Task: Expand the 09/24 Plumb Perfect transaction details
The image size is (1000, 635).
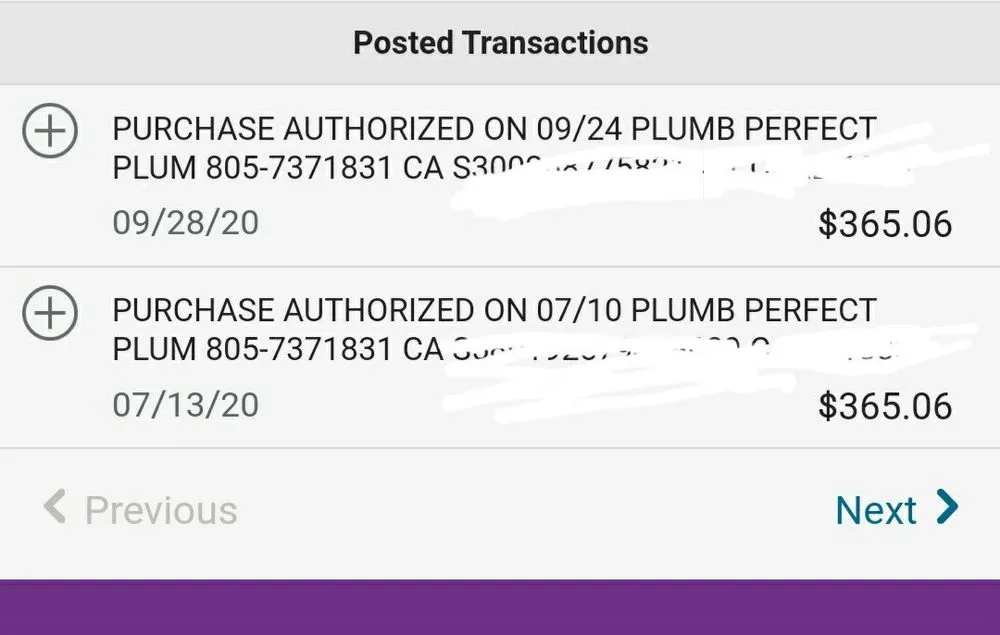Action: coord(49,131)
